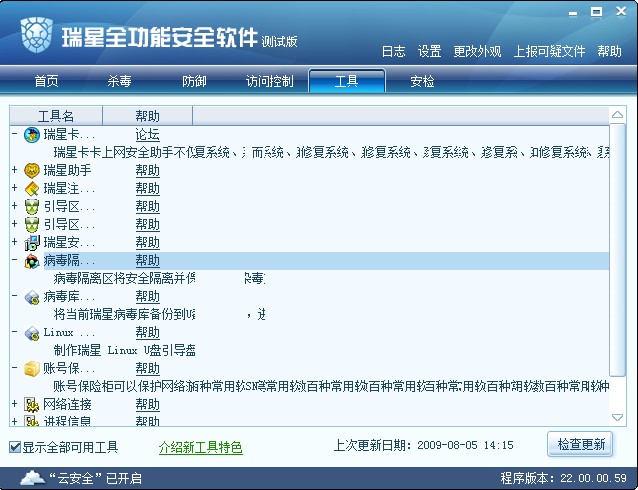Open the 日志 menu
Image resolution: width=638 pixels, height=490 pixels.
[x=393, y=51]
